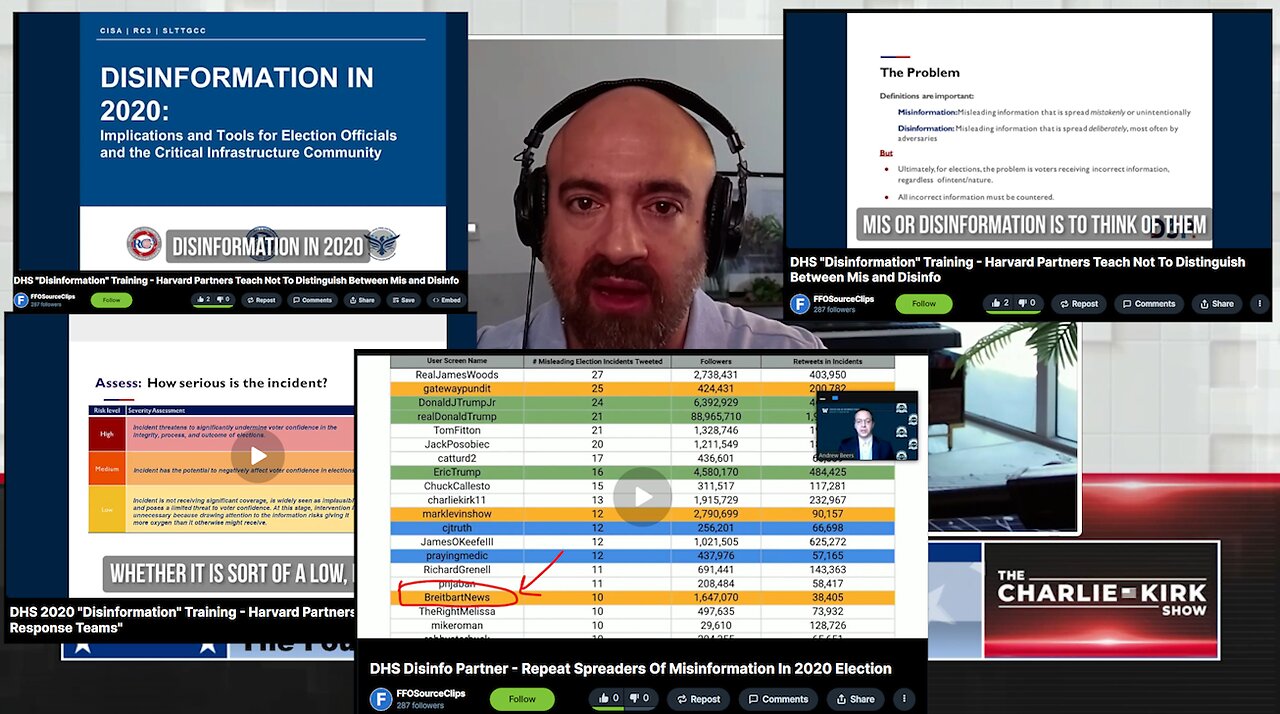Select the 'JamesOKeefeIII' table cell
The width and height of the screenshot is (1280, 714).
(x=456, y=542)
